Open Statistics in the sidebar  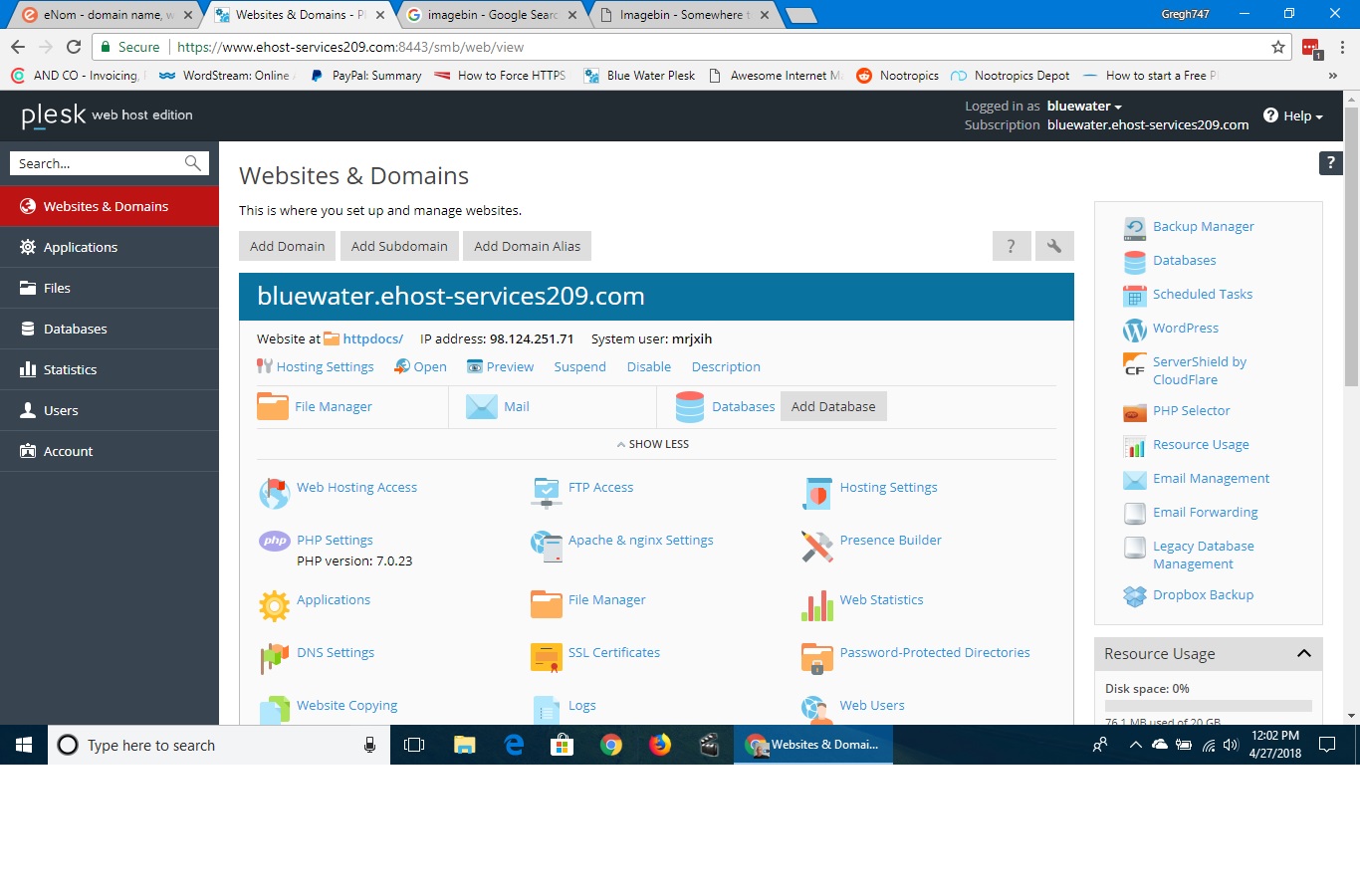[x=110, y=369]
